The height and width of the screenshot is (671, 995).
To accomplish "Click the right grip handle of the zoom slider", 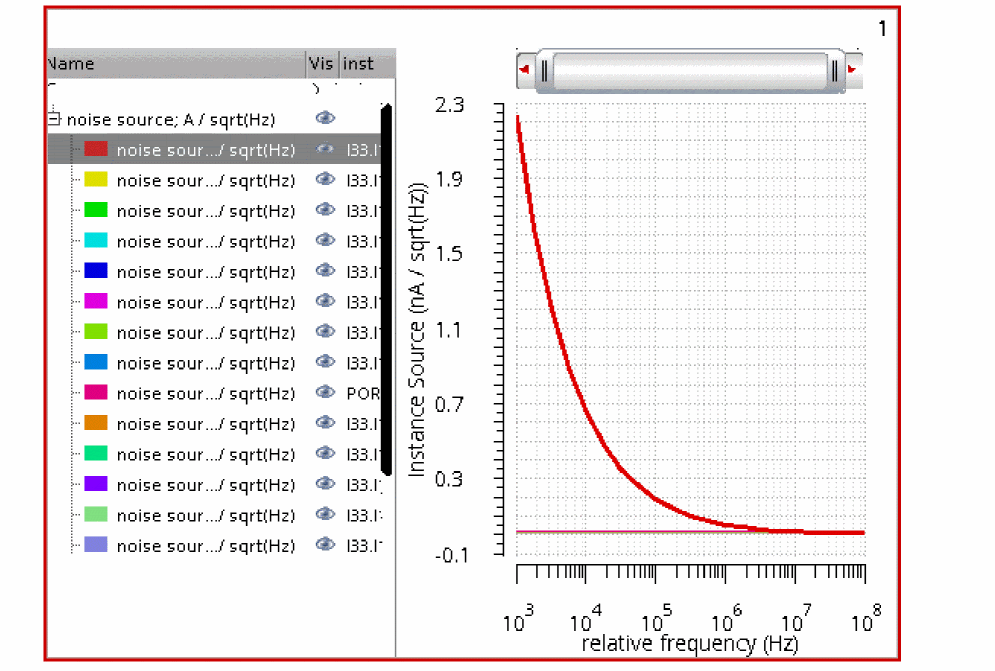I will 834,70.
